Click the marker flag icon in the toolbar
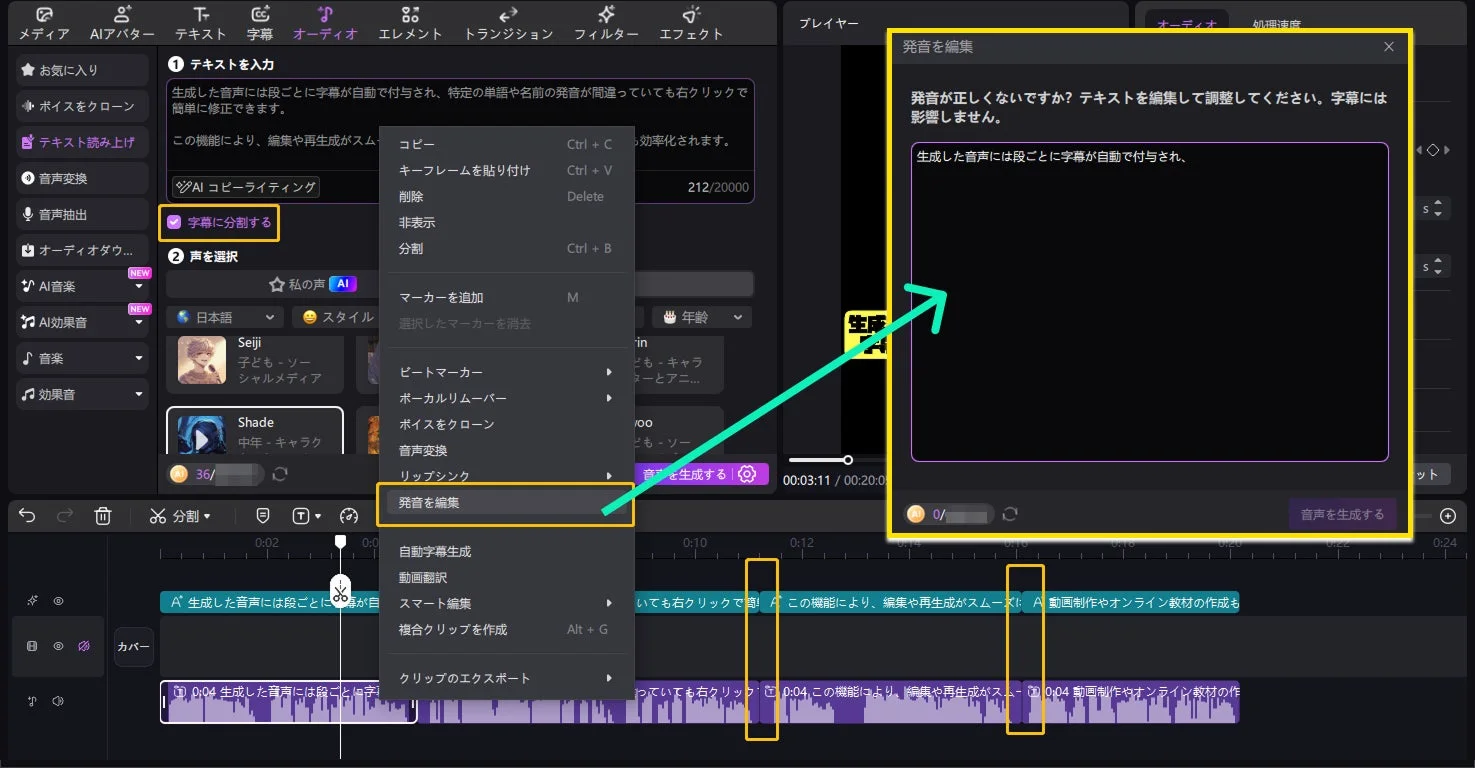The width and height of the screenshot is (1475, 768). pos(262,516)
